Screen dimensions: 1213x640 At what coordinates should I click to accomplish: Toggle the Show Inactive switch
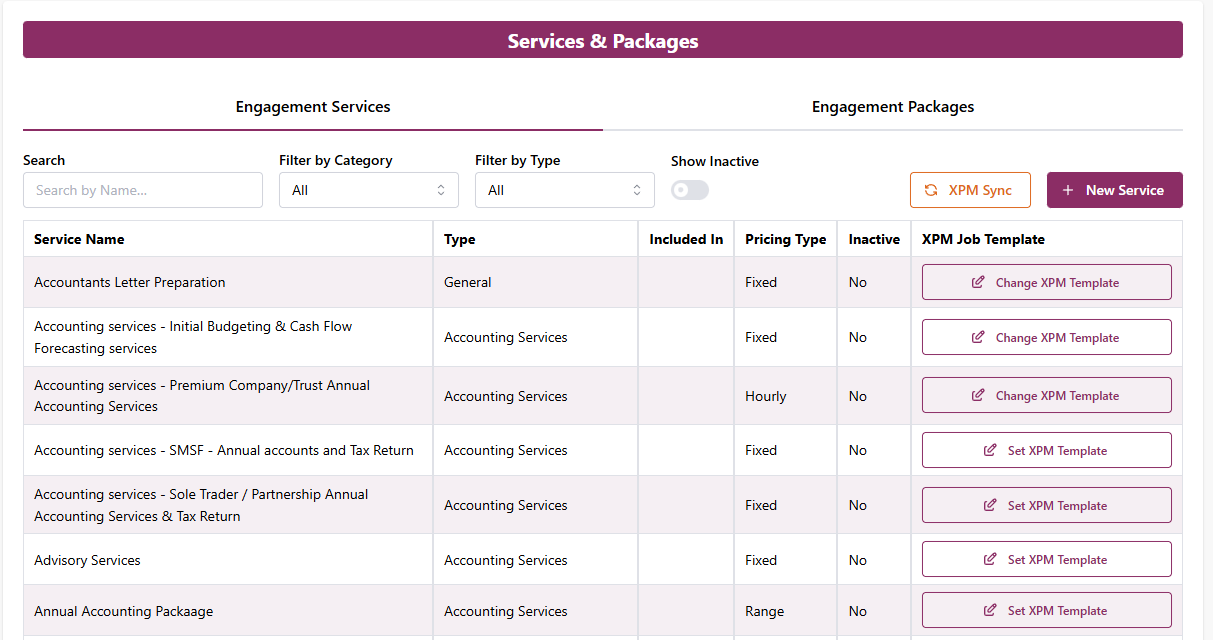pos(689,190)
